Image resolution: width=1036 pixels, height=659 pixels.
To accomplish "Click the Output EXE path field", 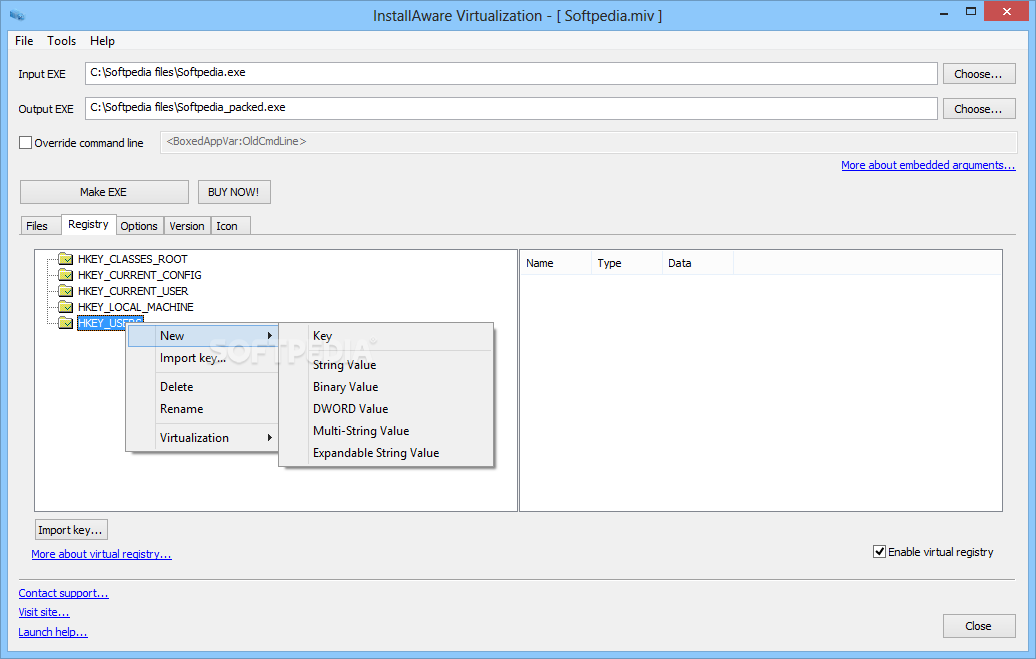I will click(511, 108).
